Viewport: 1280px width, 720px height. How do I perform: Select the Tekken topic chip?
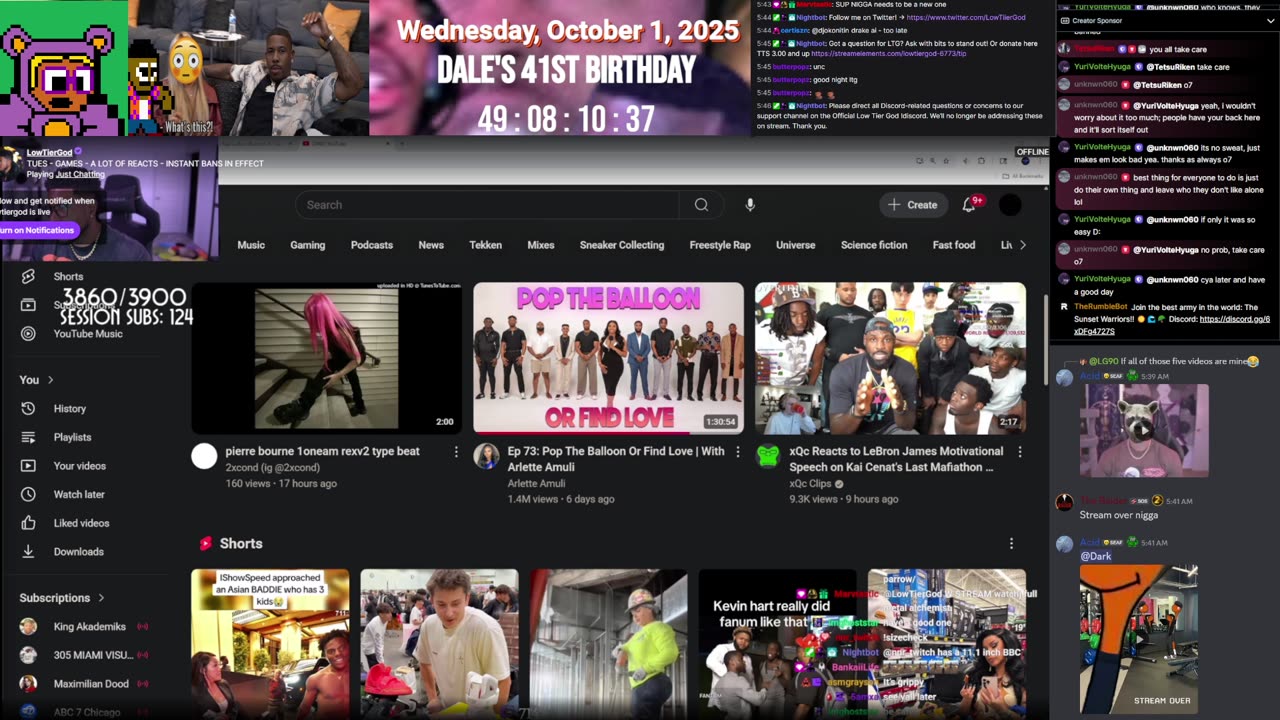[486, 245]
